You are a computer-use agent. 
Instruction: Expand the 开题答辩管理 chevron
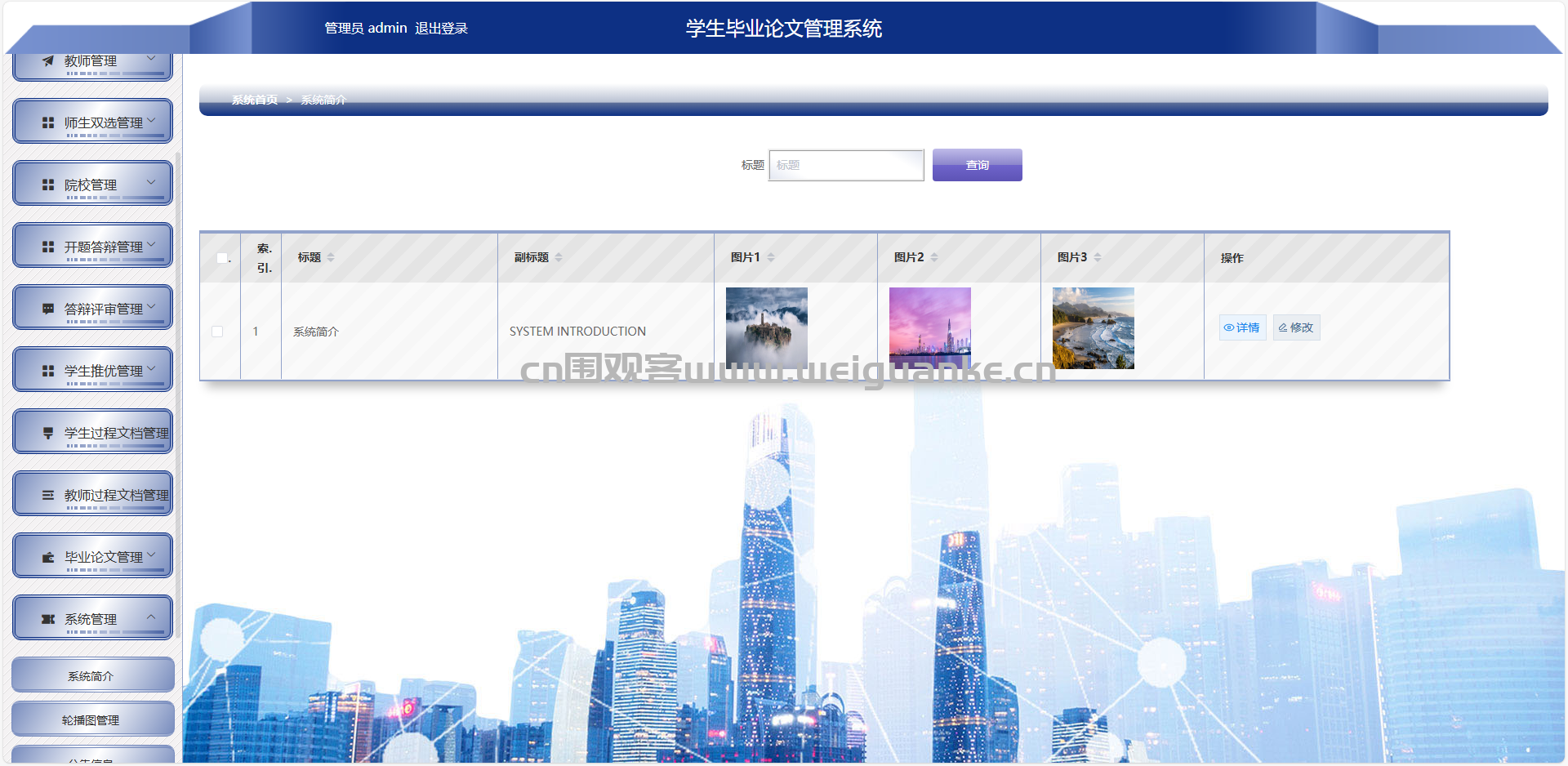[x=151, y=244]
